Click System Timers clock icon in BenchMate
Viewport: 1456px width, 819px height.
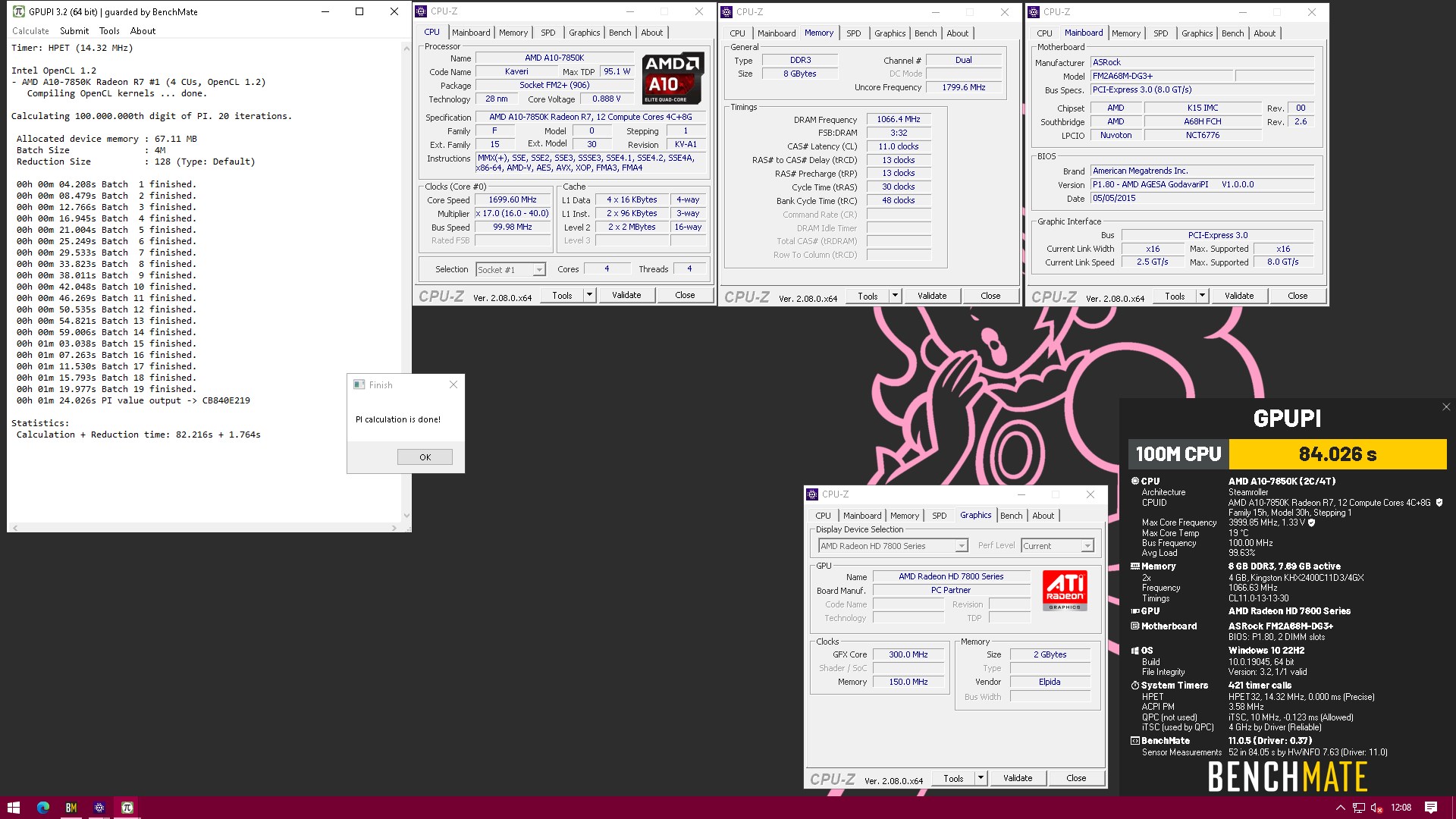tap(1135, 685)
